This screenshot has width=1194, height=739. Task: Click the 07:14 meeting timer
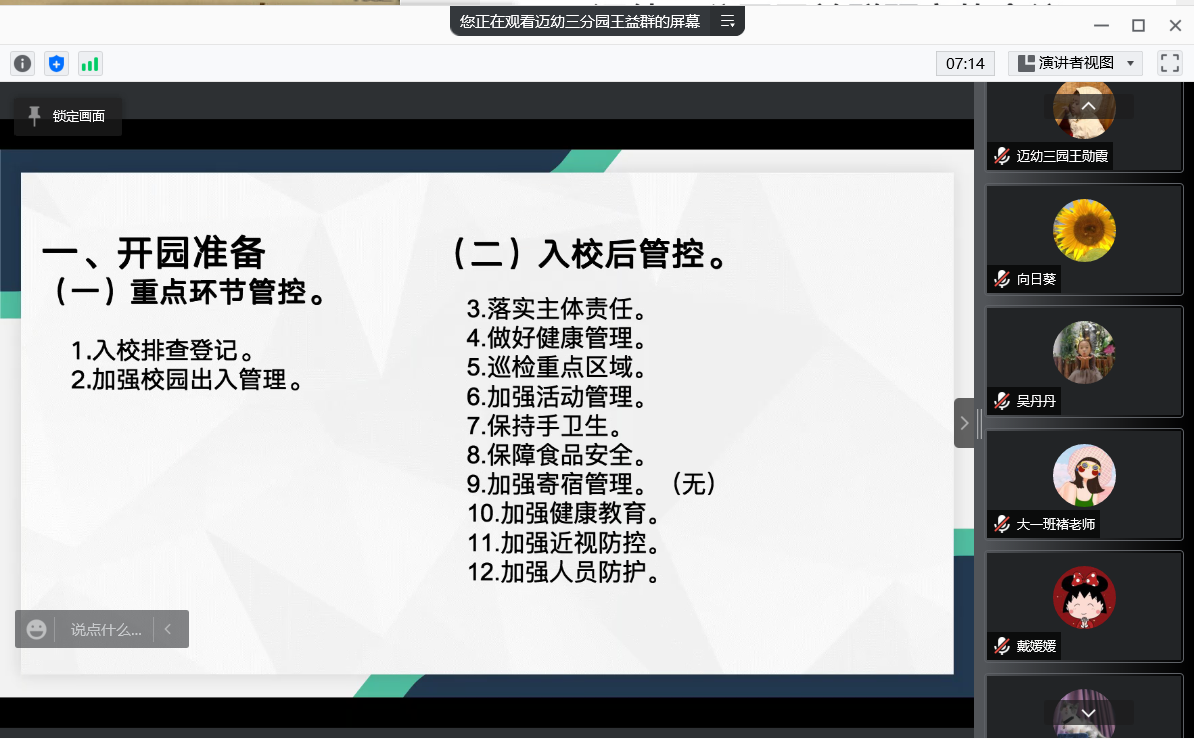965,63
